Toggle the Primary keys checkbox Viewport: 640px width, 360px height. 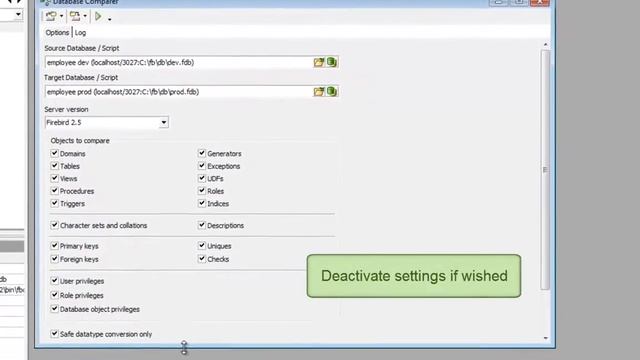[54, 246]
